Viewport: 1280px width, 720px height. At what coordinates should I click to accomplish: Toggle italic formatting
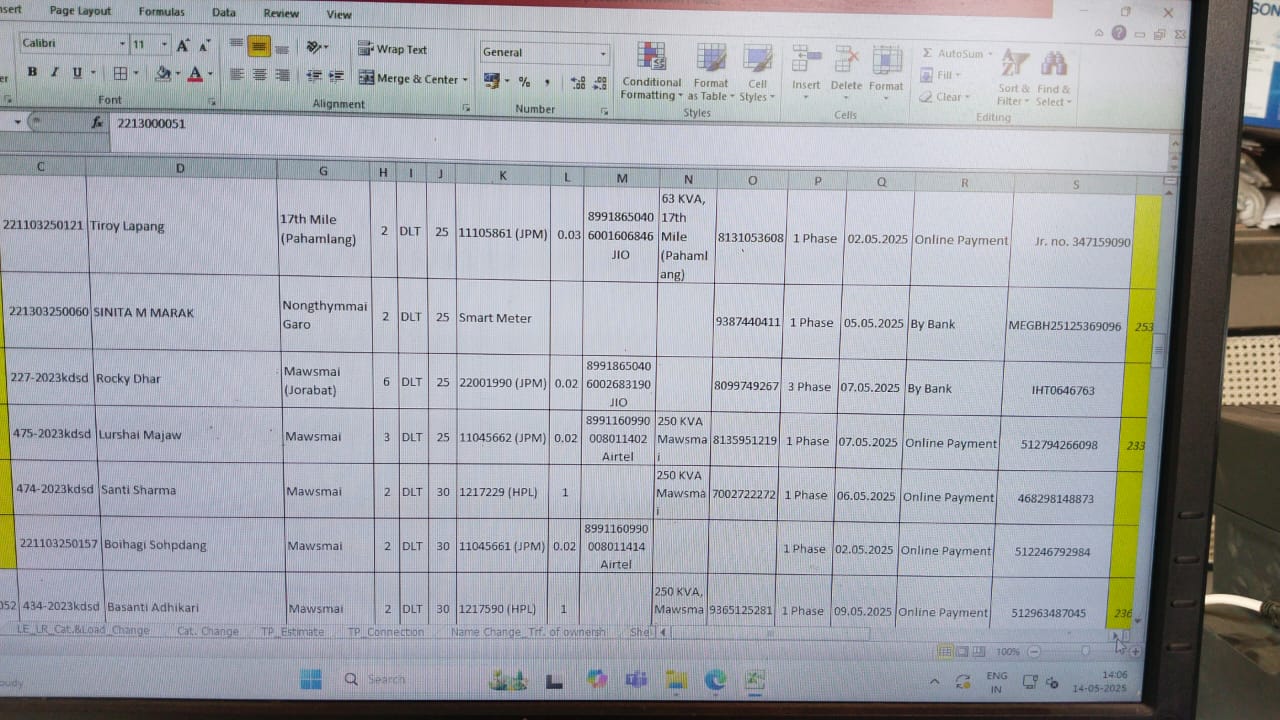click(54, 72)
